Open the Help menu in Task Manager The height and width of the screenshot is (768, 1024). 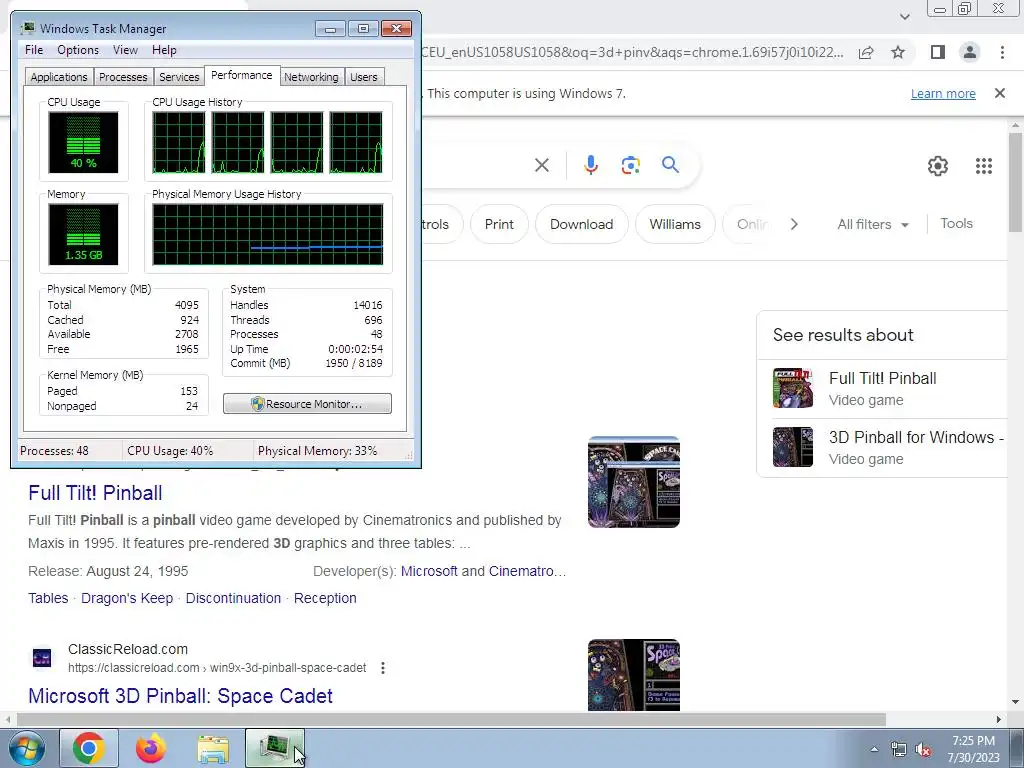coord(164,50)
